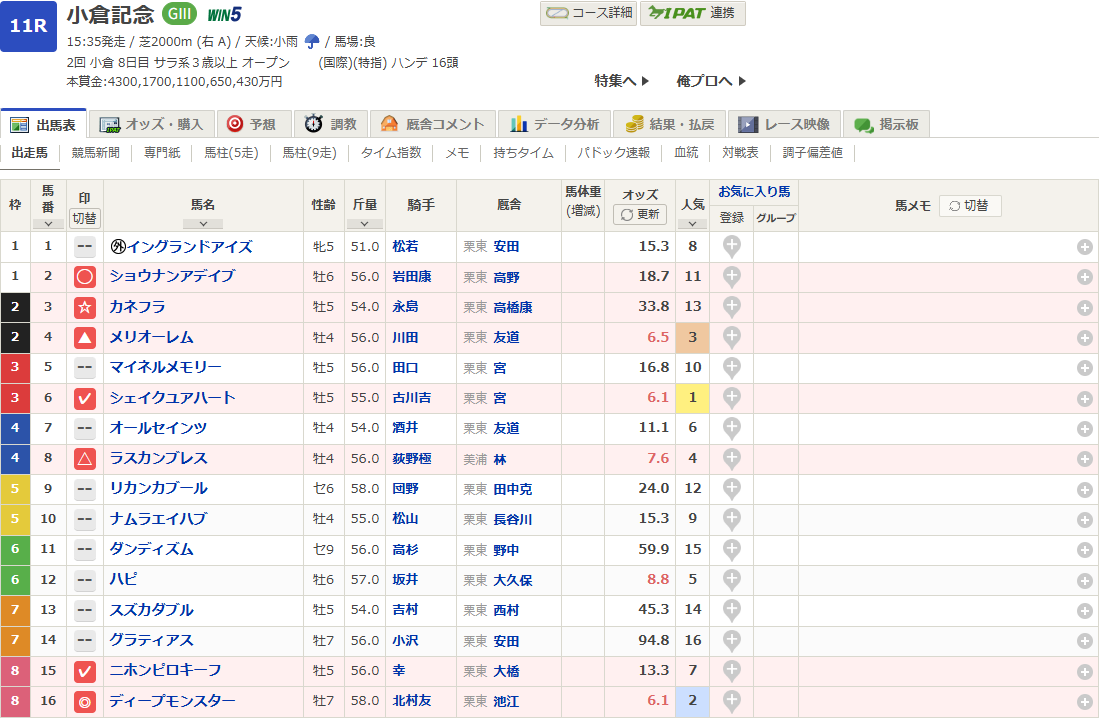
Task: Open horse link シェイクユアハート
Action: (x=172, y=398)
